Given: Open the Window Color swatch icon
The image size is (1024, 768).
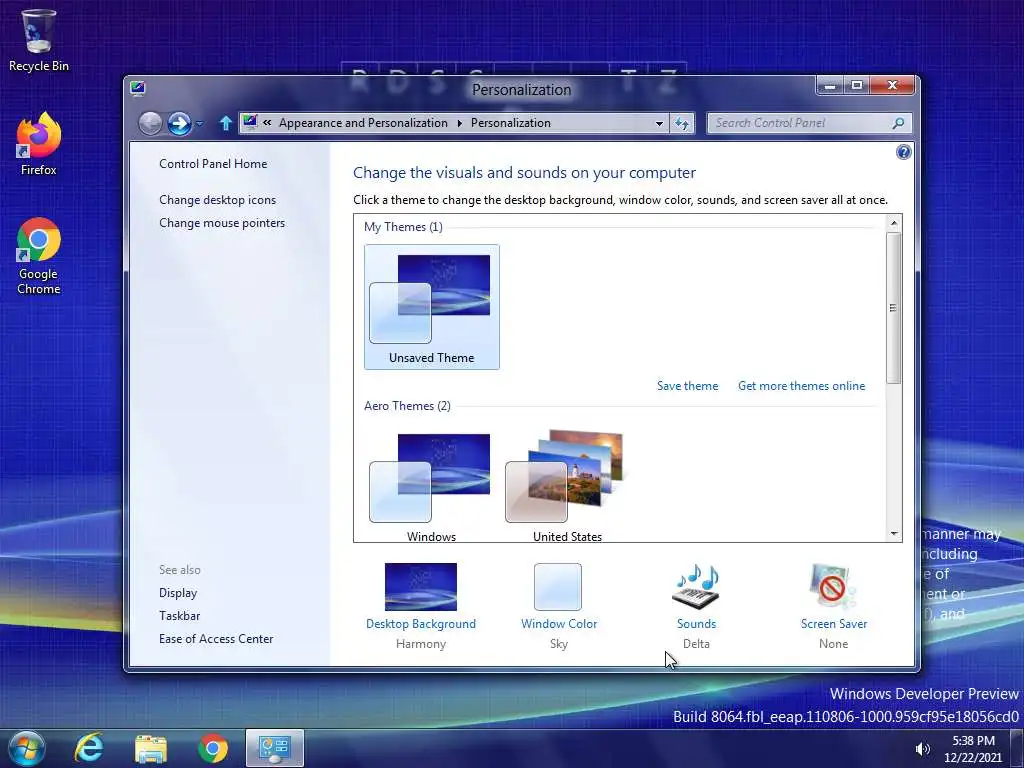Looking at the screenshot, I should click(558, 586).
